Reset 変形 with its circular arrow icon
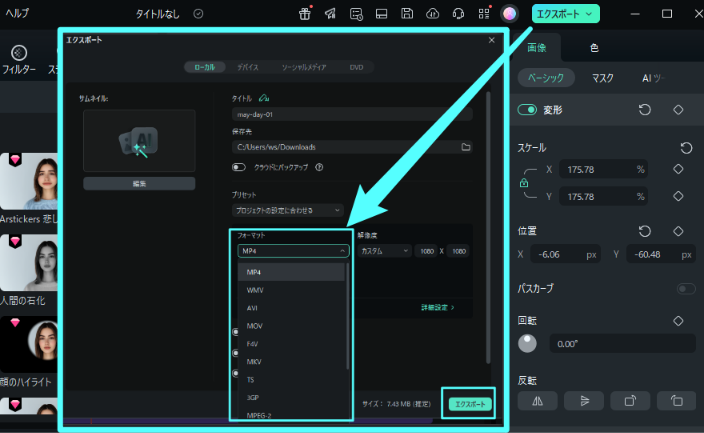 coord(645,110)
